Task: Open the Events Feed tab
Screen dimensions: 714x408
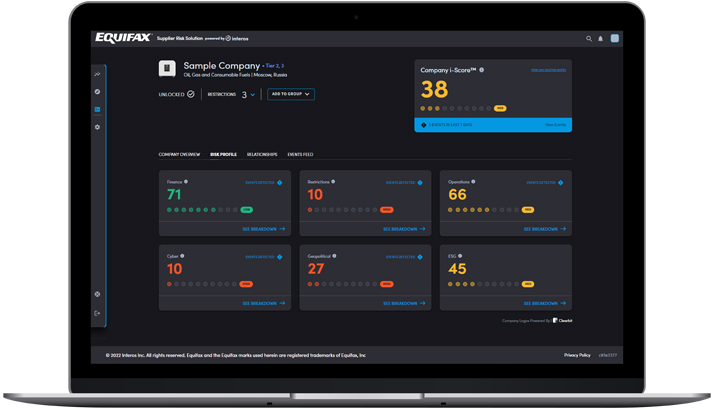Action: point(301,155)
